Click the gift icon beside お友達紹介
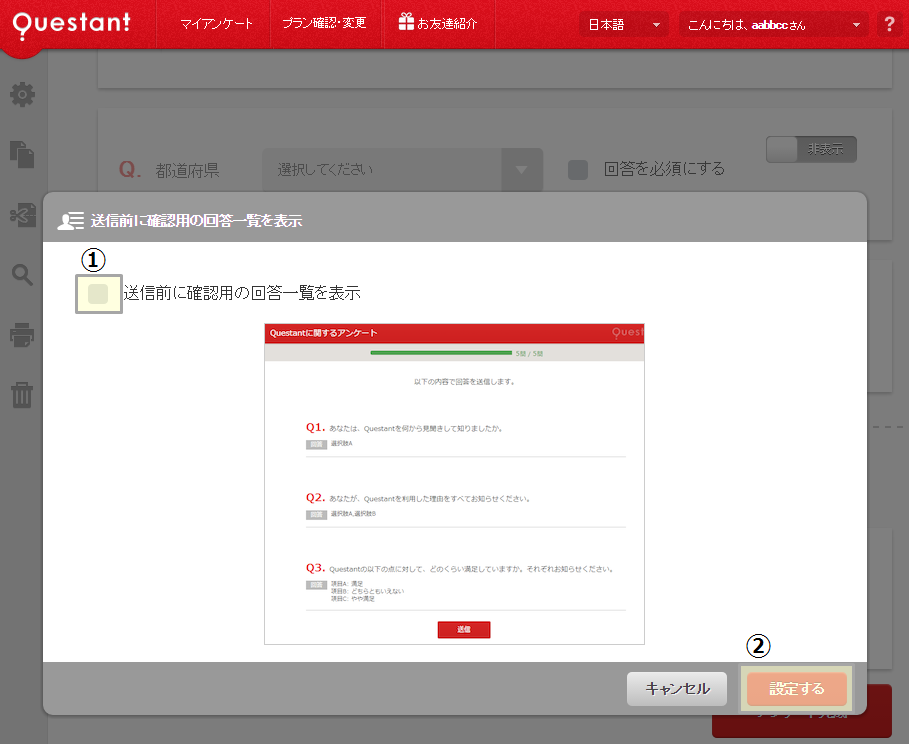Viewport: 909px width, 744px height. click(x=406, y=22)
